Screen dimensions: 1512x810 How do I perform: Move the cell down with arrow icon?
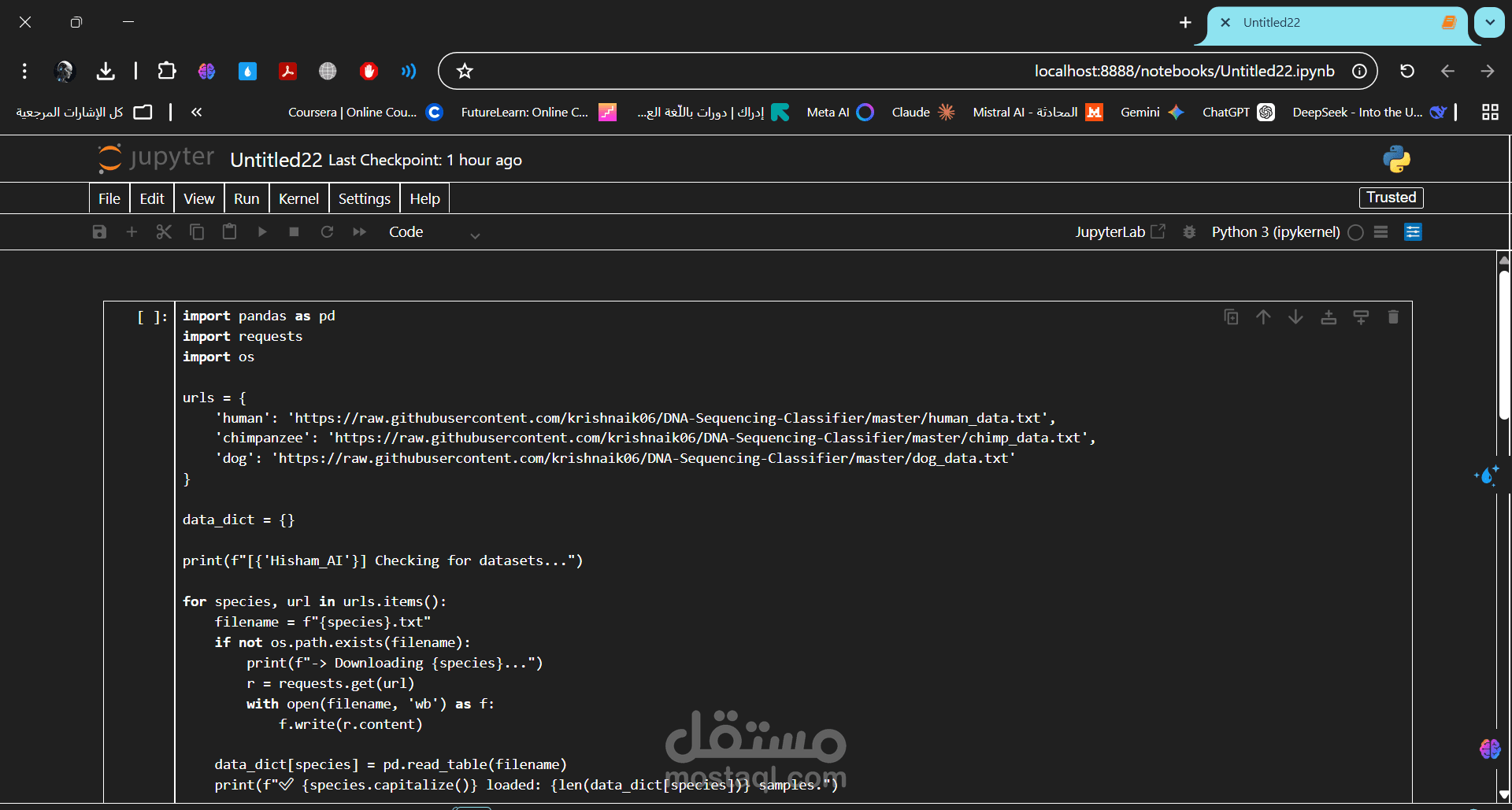pos(1295,316)
